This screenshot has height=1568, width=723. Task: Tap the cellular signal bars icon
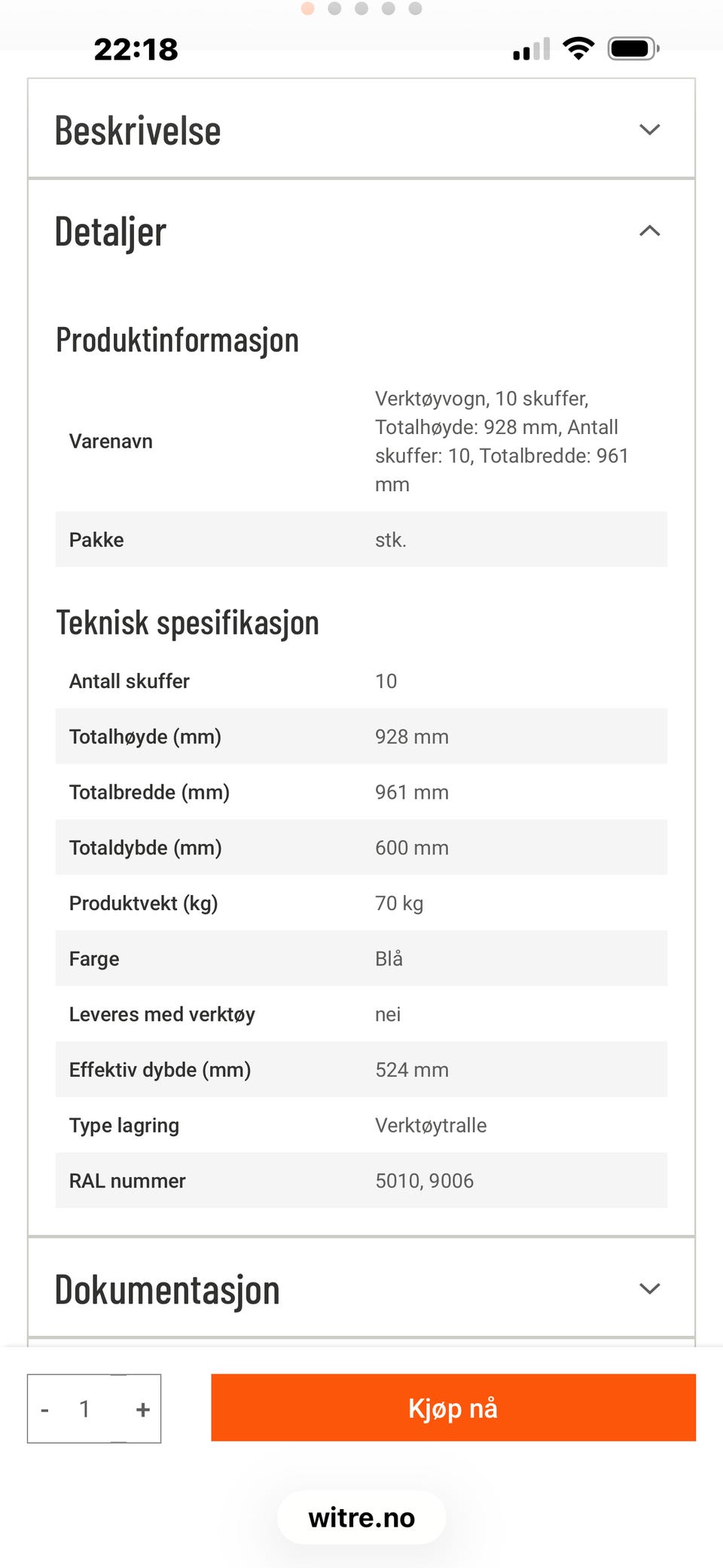(532, 49)
